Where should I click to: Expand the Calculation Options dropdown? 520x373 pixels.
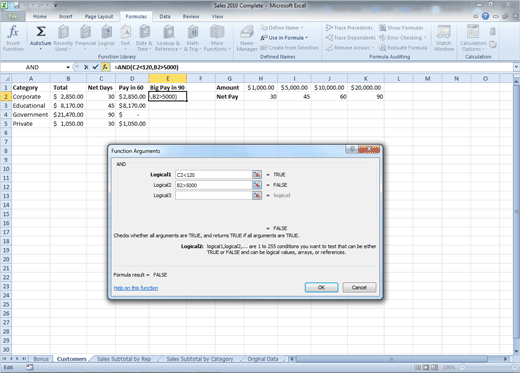[473, 46]
